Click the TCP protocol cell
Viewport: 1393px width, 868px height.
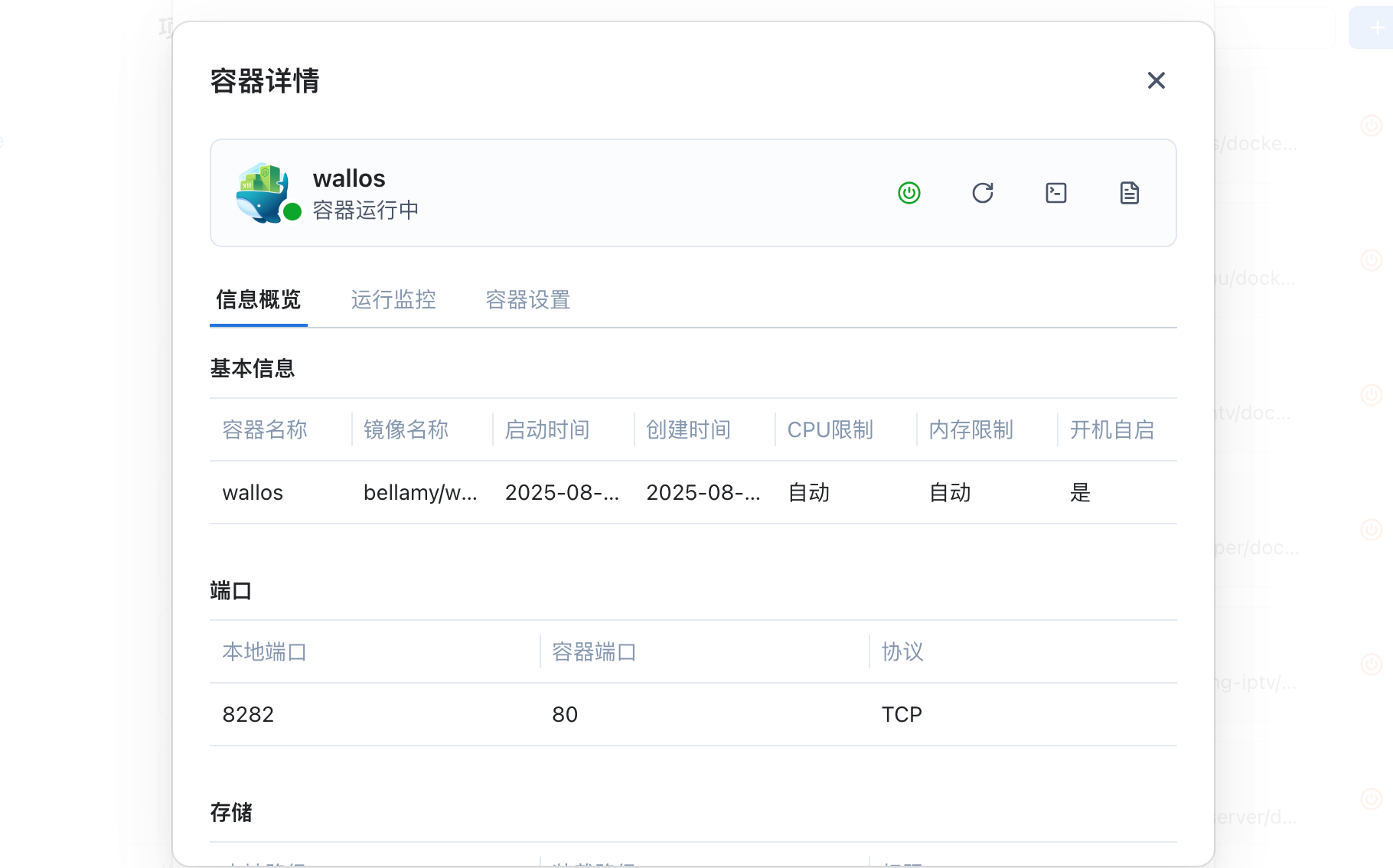coord(902,714)
